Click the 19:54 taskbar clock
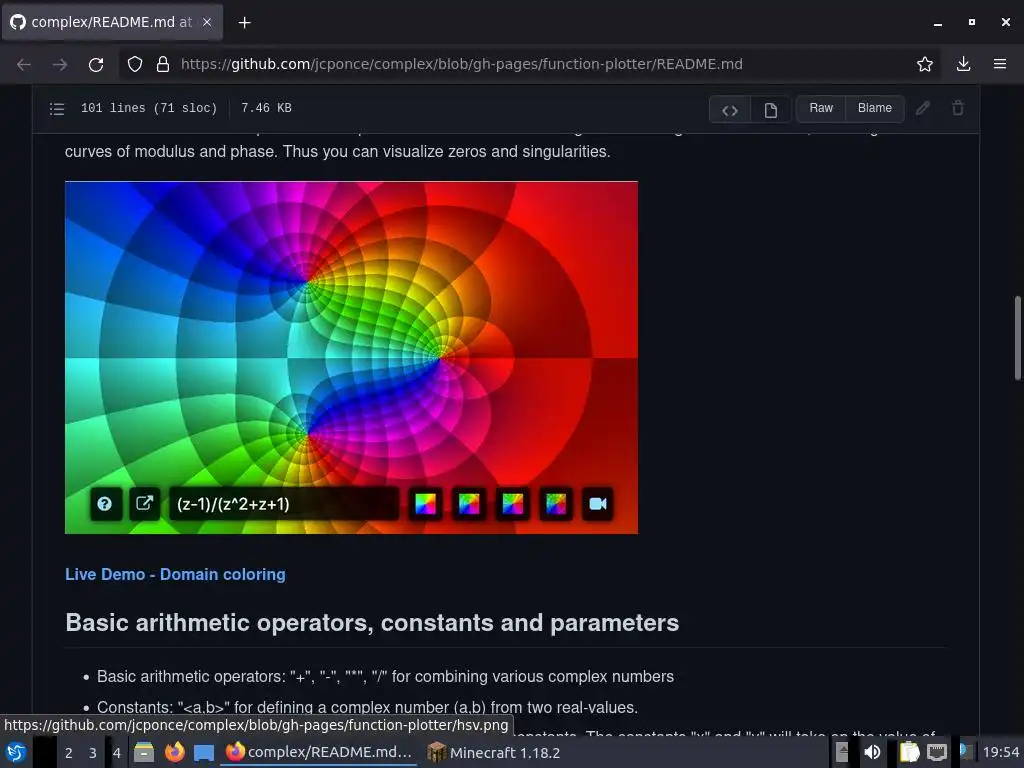Image resolution: width=1024 pixels, height=768 pixels. 1000,752
